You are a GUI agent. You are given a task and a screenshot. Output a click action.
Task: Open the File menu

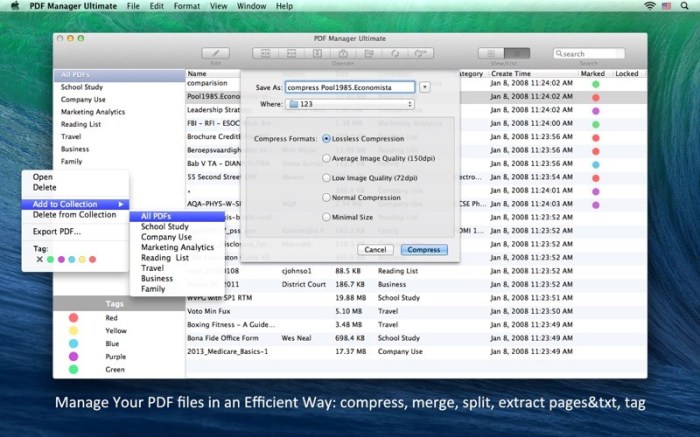133,6
